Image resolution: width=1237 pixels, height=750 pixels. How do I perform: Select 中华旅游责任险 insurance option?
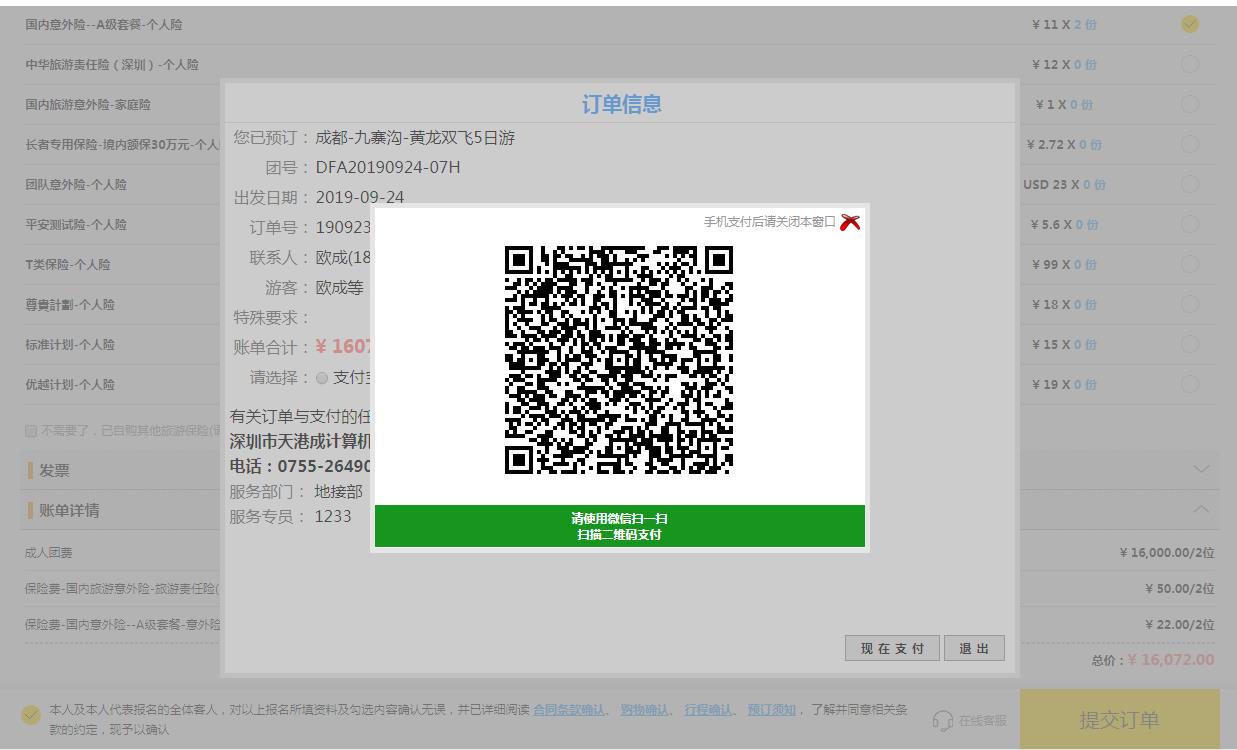click(x=1190, y=64)
